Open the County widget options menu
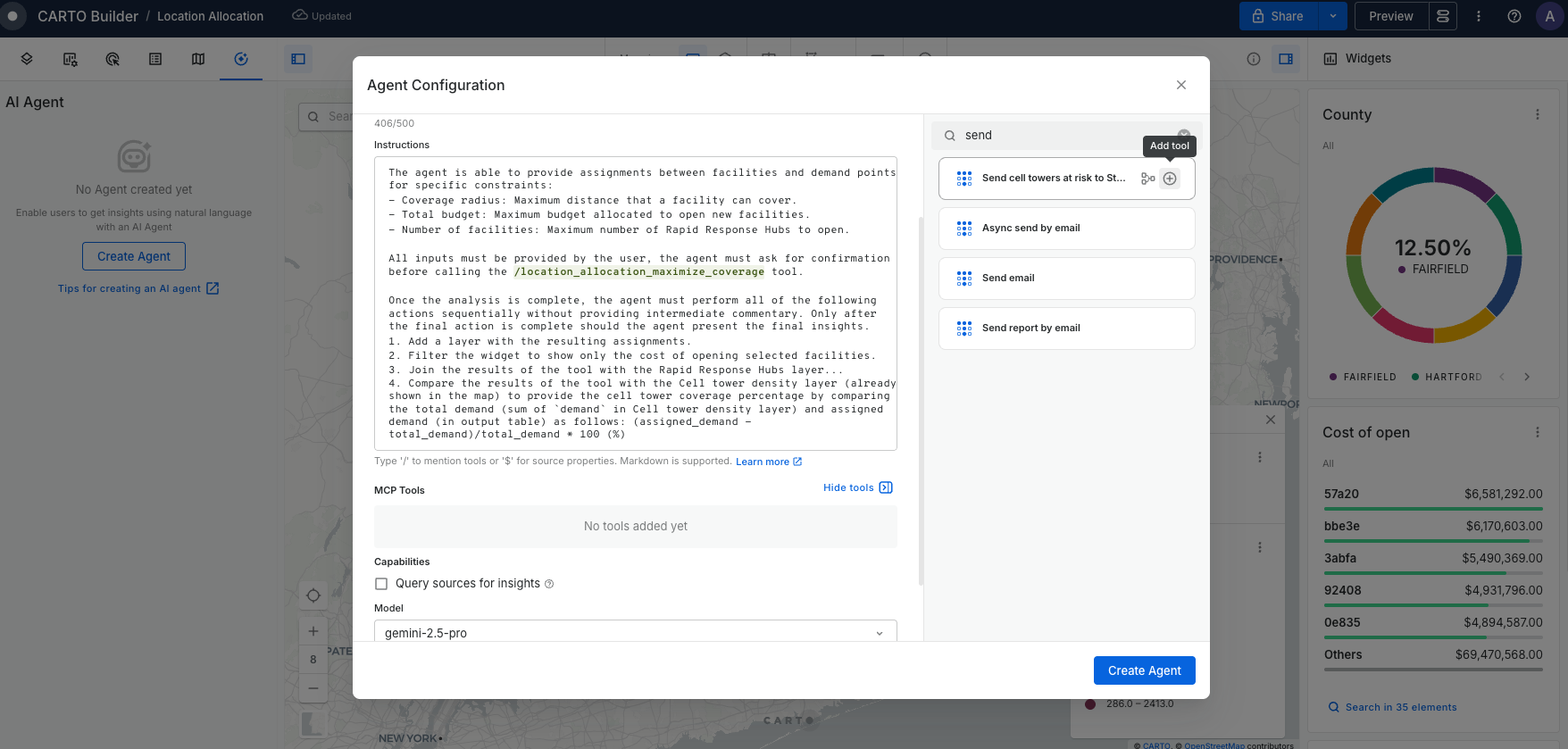 point(1537,114)
